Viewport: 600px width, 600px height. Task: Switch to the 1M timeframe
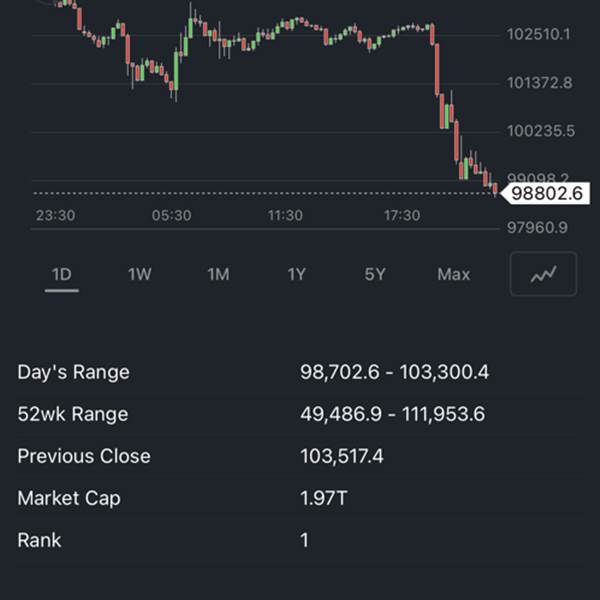click(x=218, y=274)
